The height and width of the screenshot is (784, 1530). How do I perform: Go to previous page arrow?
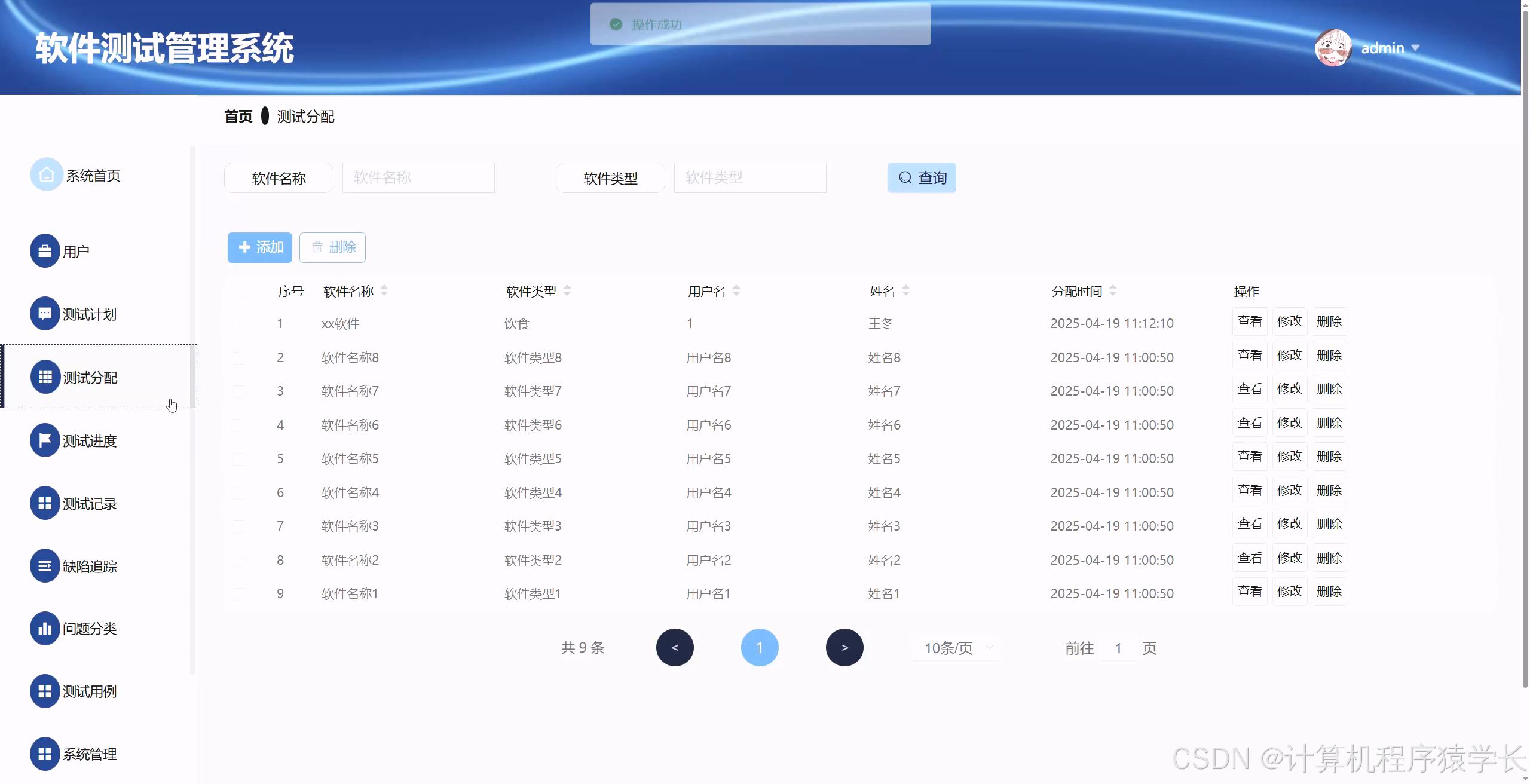[x=675, y=648]
